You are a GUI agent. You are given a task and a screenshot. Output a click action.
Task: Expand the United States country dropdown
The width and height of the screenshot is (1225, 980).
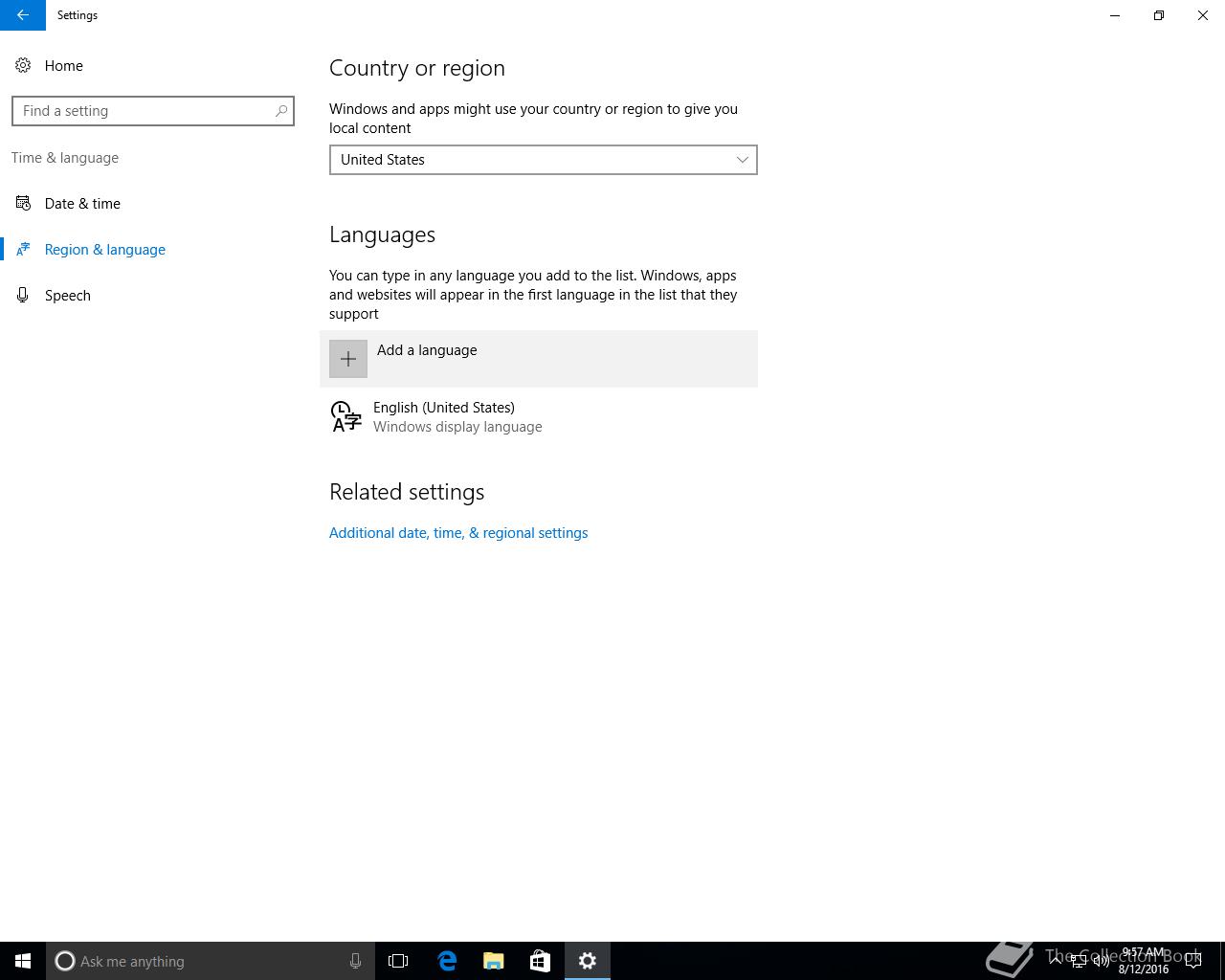coord(544,160)
